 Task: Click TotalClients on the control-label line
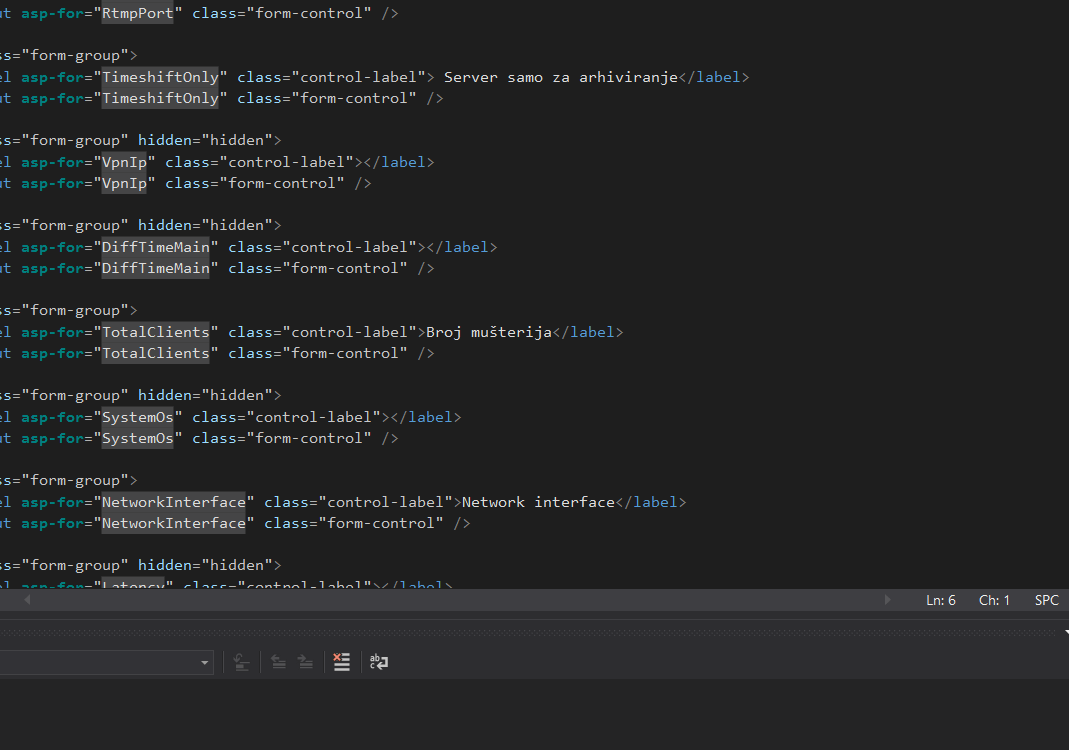coord(155,332)
